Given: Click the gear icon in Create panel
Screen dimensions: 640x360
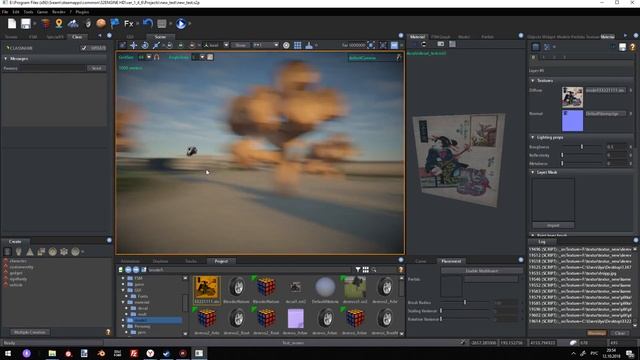Looking at the screenshot, I should point(64,252).
